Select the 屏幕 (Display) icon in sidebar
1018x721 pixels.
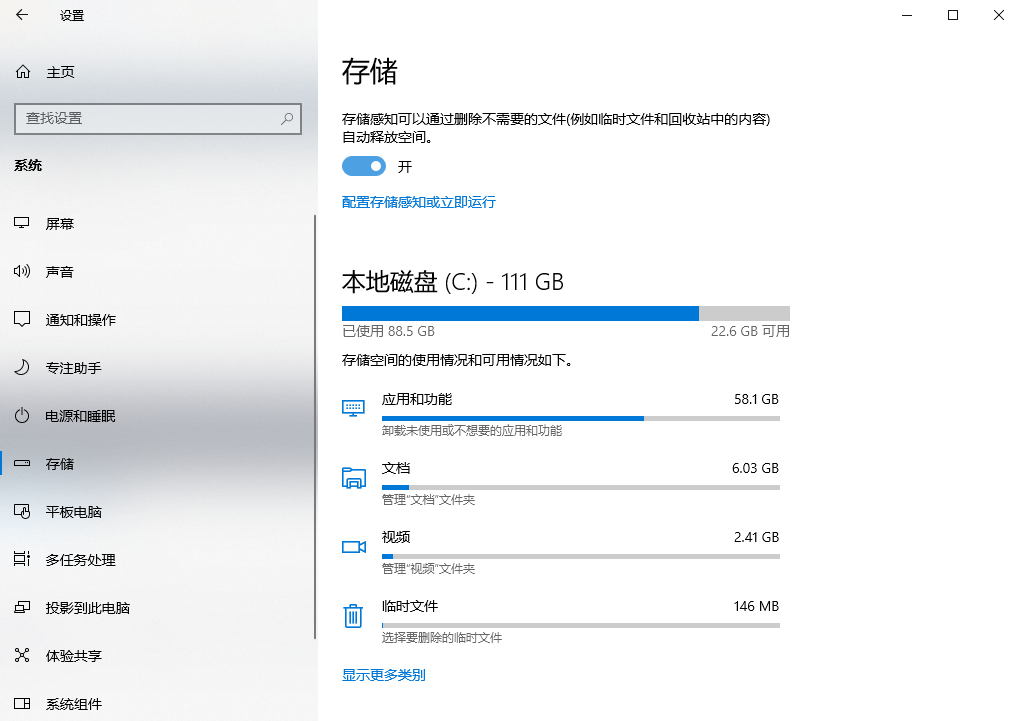click(22, 223)
